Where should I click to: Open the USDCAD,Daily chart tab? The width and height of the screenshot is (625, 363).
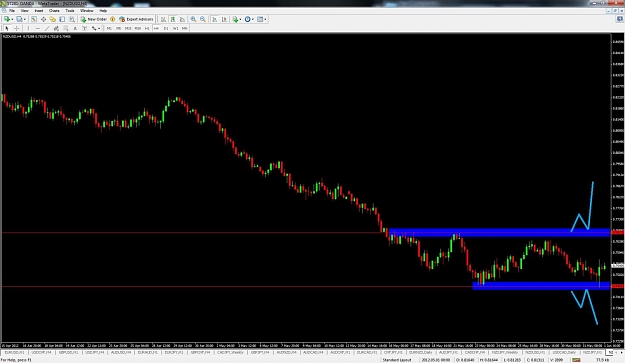click(x=564, y=353)
